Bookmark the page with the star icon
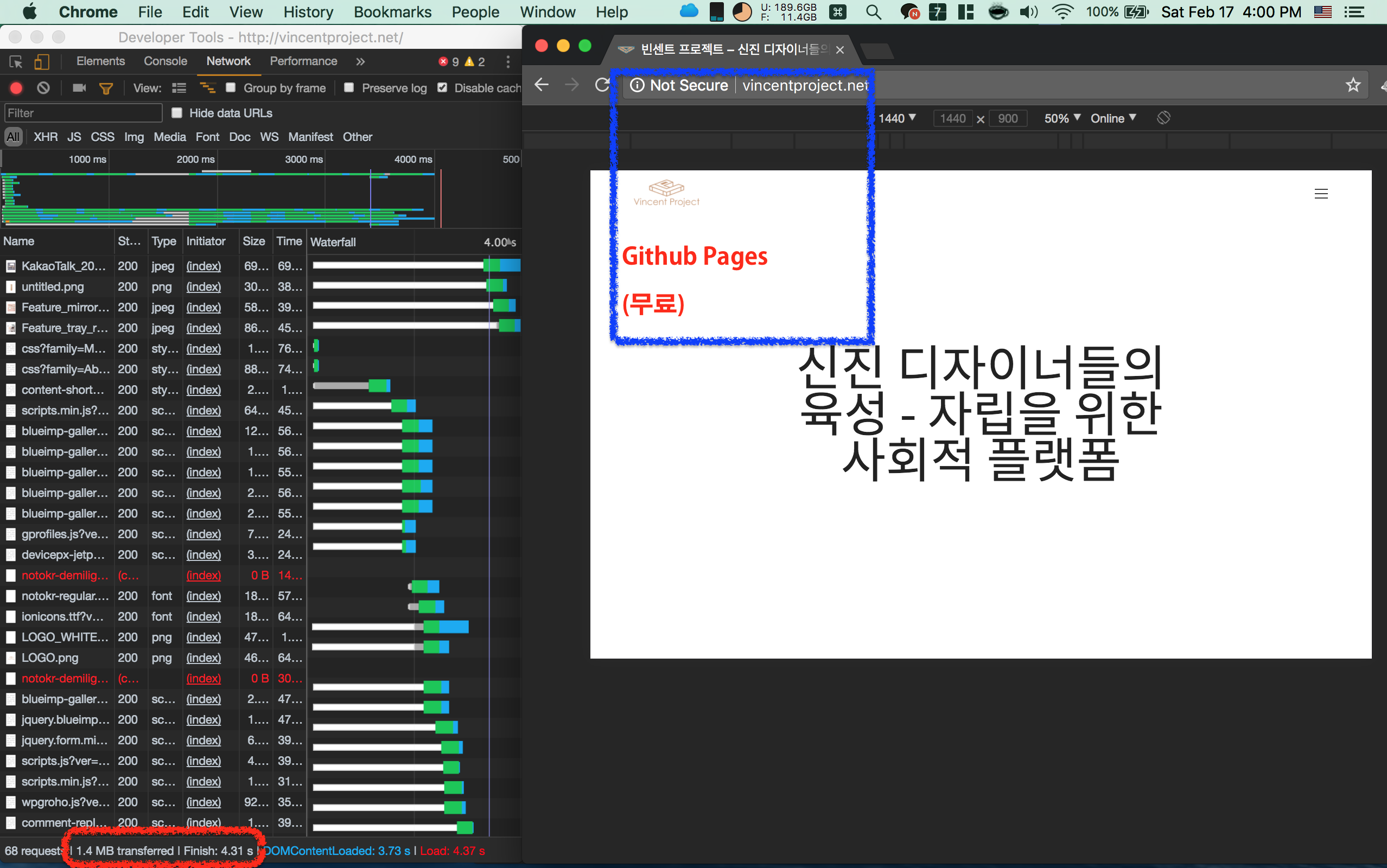1387x868 pixels. coord(1353,85)
